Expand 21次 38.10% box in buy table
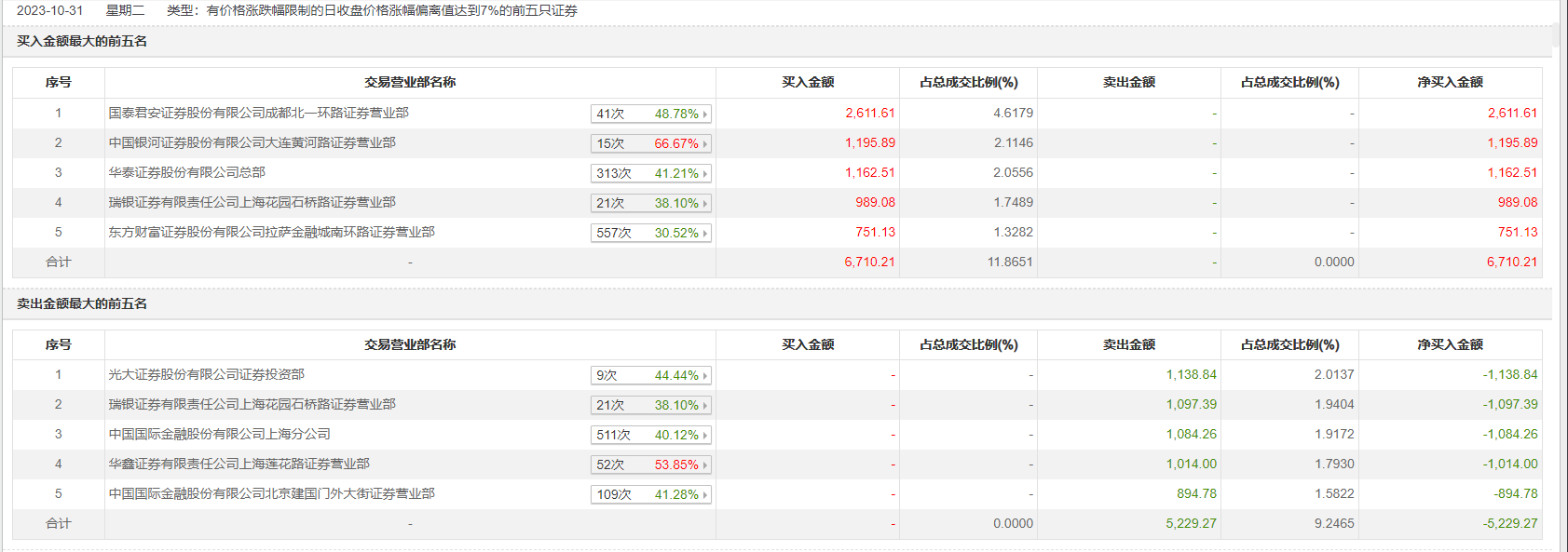Image resolution: width=1568 pixels, height=552 pixels. (x=651, y=203)
